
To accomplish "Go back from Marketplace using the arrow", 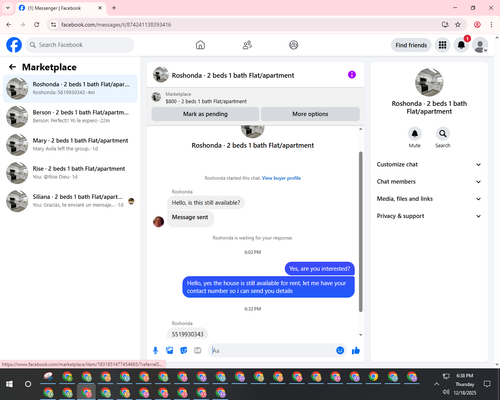I will (12, 67).
